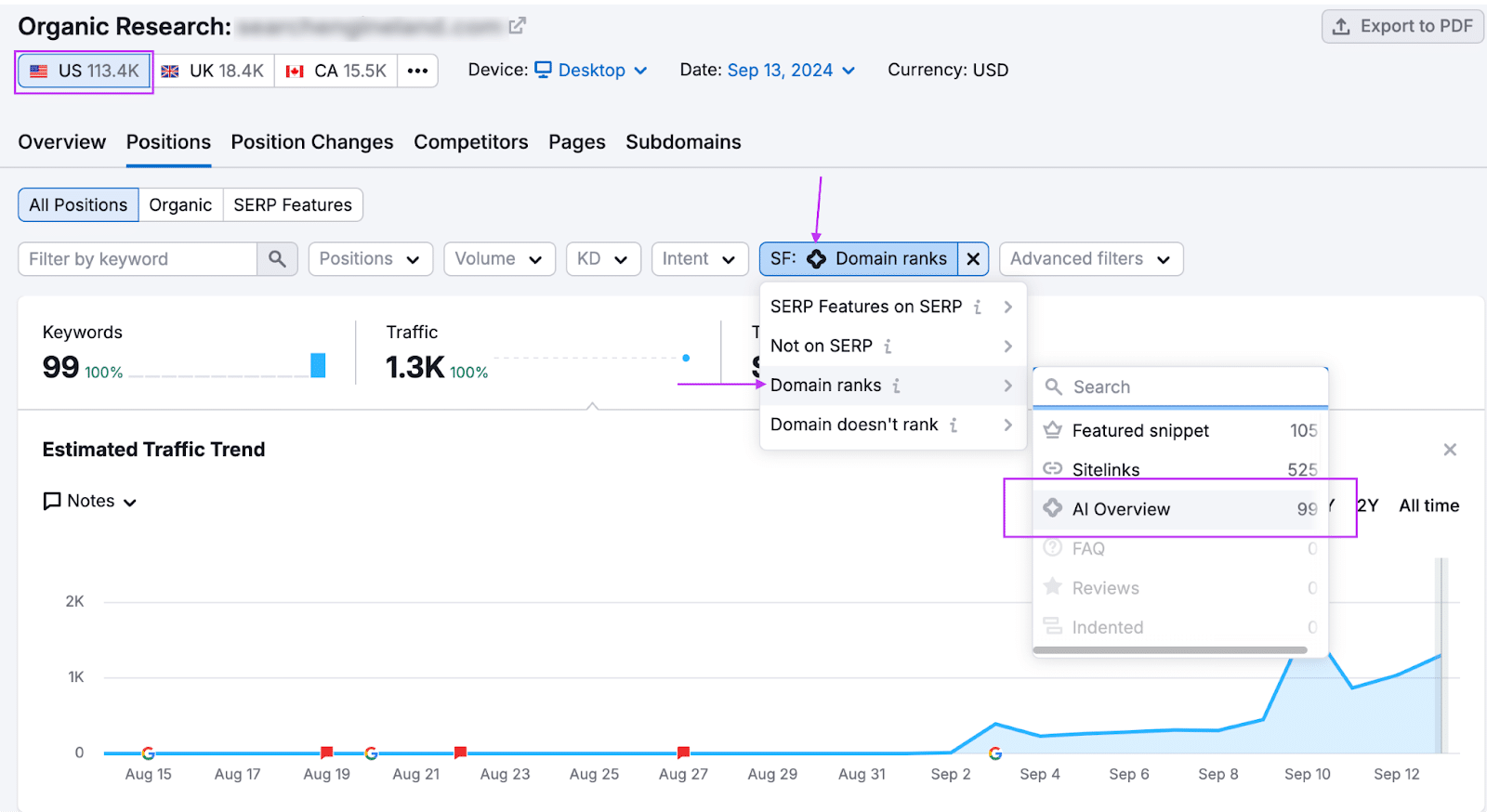Click info icon beside Domain doesn't rank

point(954,426)
